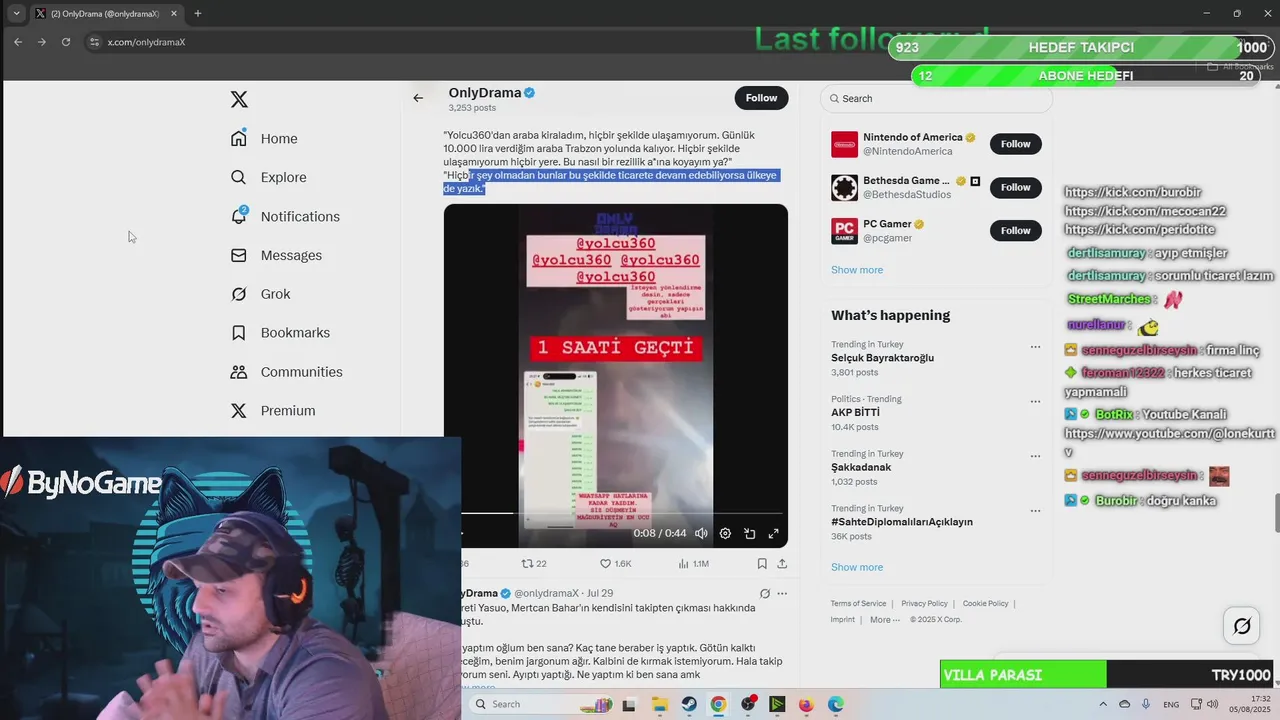The image size is (1280, 720).
Task: Open #SahteDiplomalarıAçıklayın trend options menu
Action: 1035,511
